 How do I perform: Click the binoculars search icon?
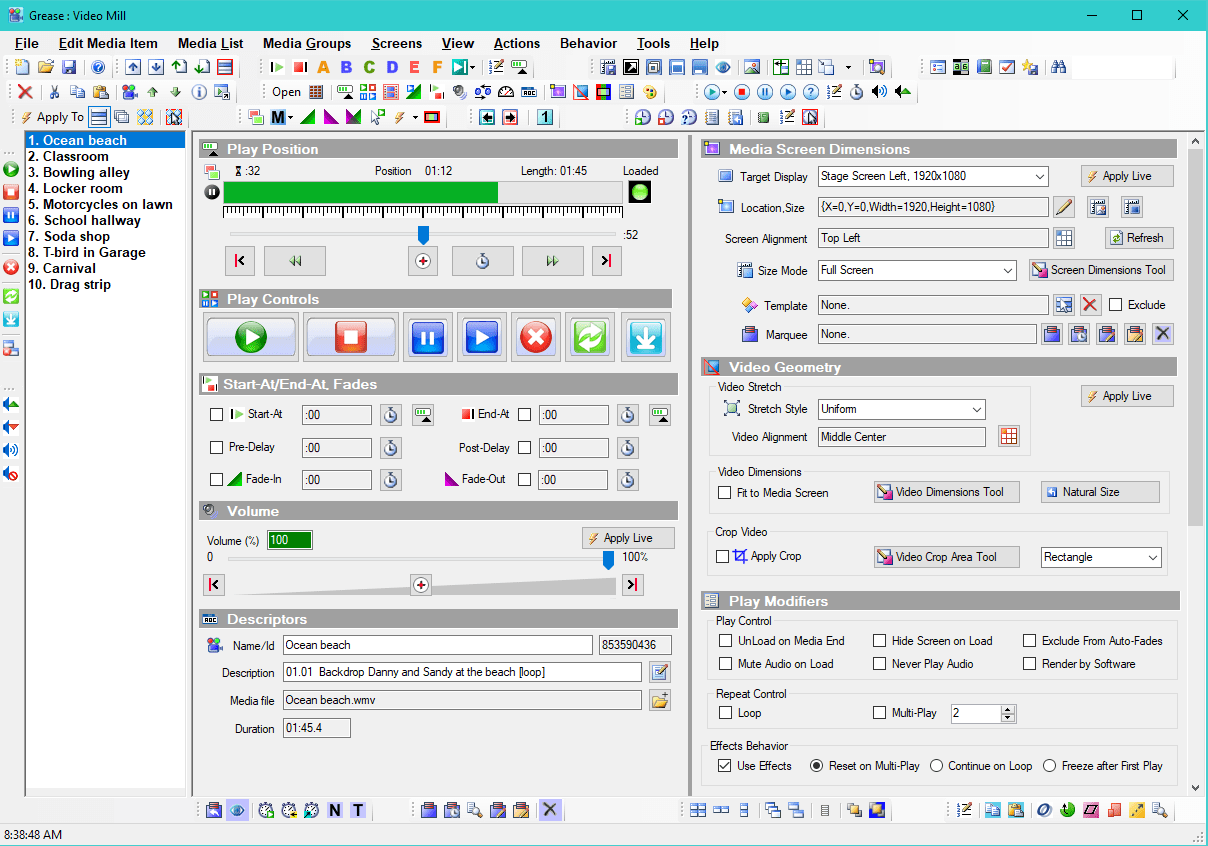[x=1058, y=67]
